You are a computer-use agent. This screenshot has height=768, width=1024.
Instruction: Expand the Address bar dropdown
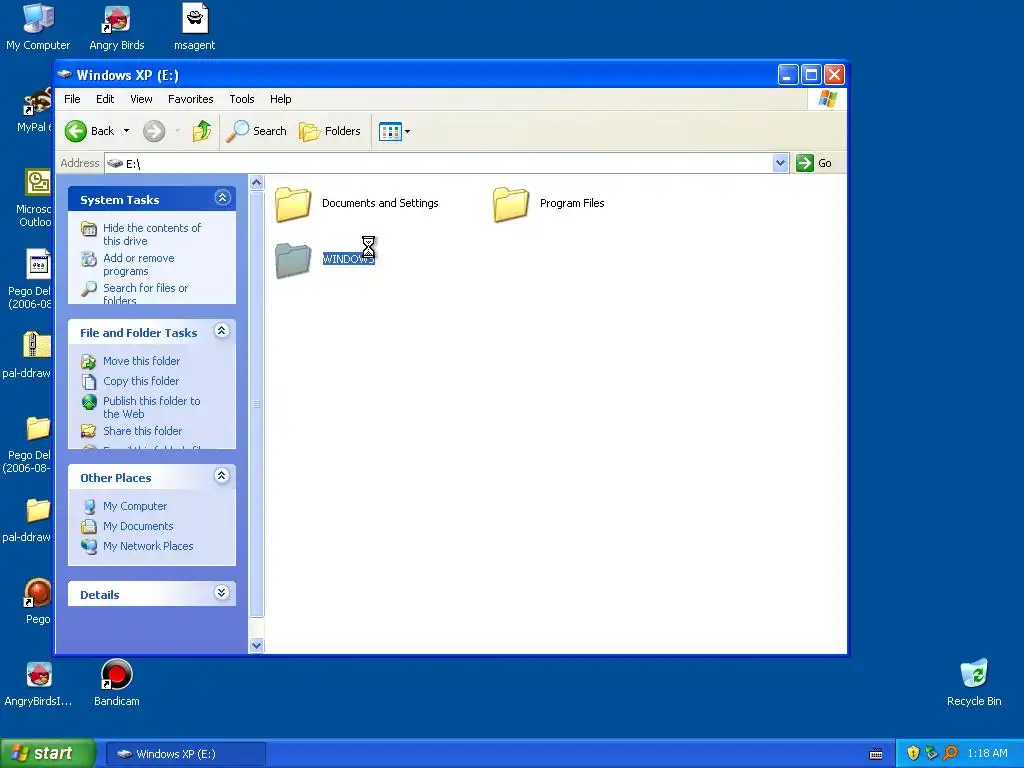click(780, 163)
